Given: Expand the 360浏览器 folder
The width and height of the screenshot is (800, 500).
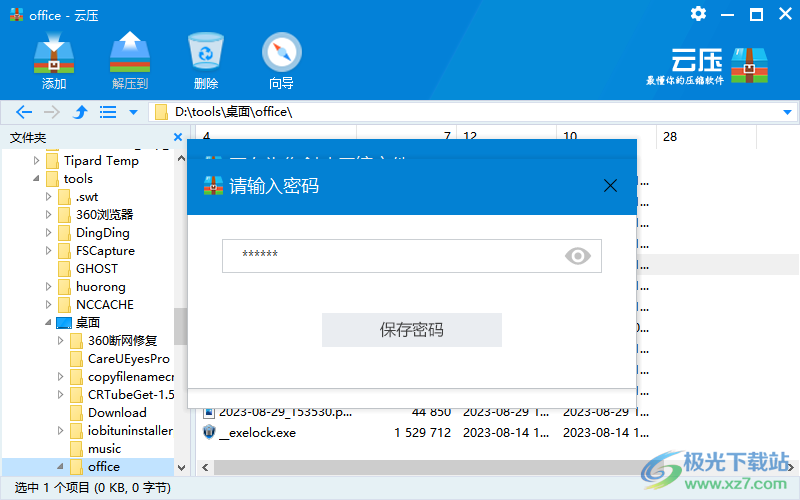Looking at the screenshot, I should point(48,214).
